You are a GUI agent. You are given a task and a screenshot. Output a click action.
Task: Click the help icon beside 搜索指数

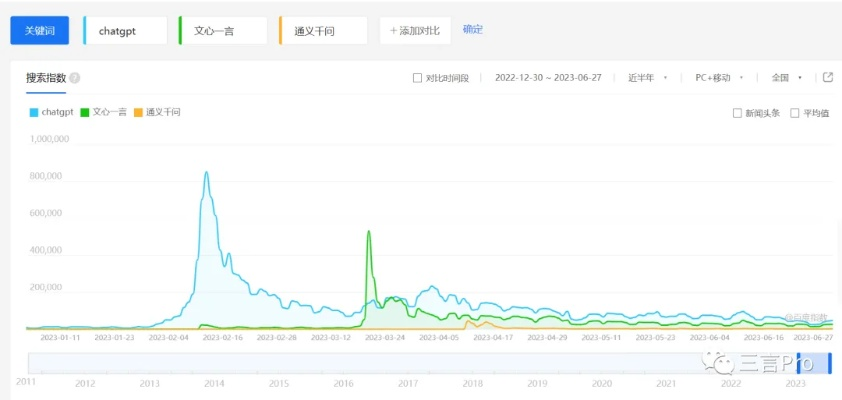[x=75, y=78]
